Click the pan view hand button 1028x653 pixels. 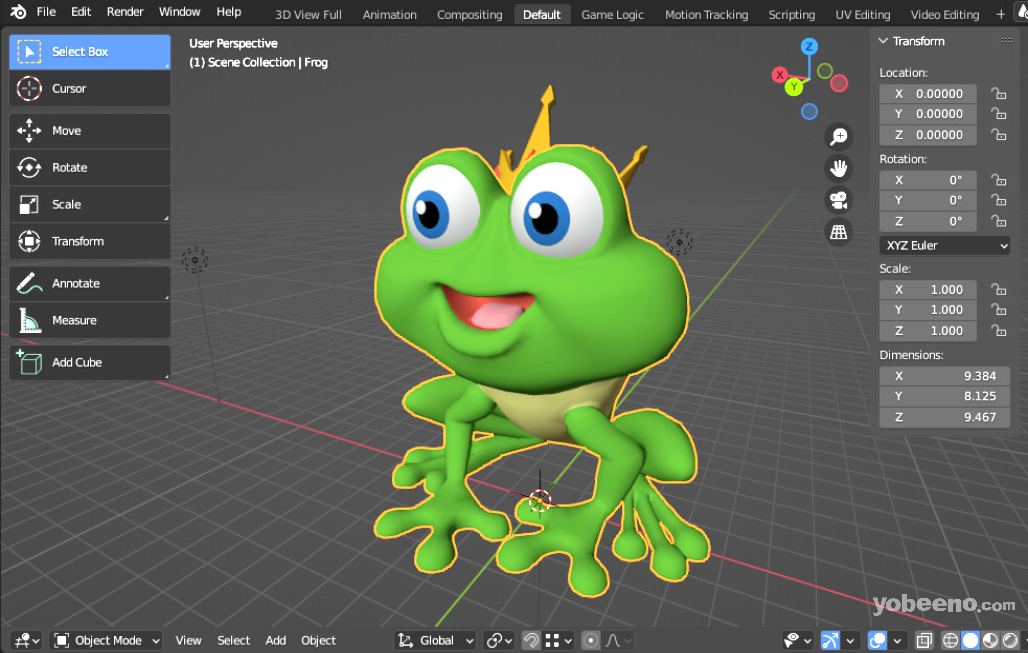coord(839,168)
